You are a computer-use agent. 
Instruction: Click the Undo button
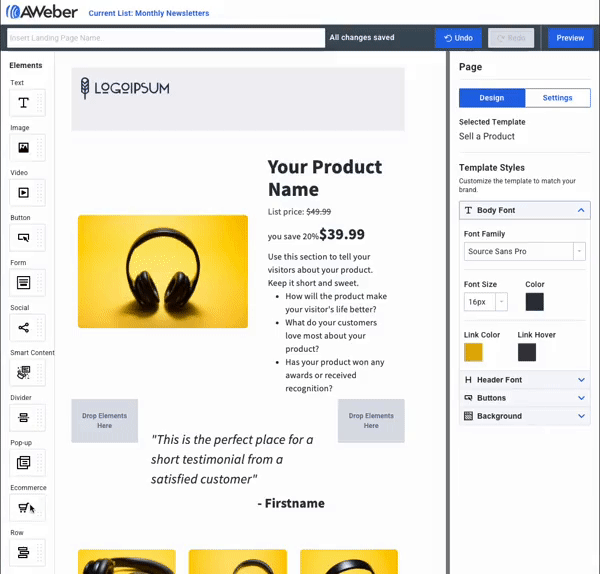click(458, 38)
